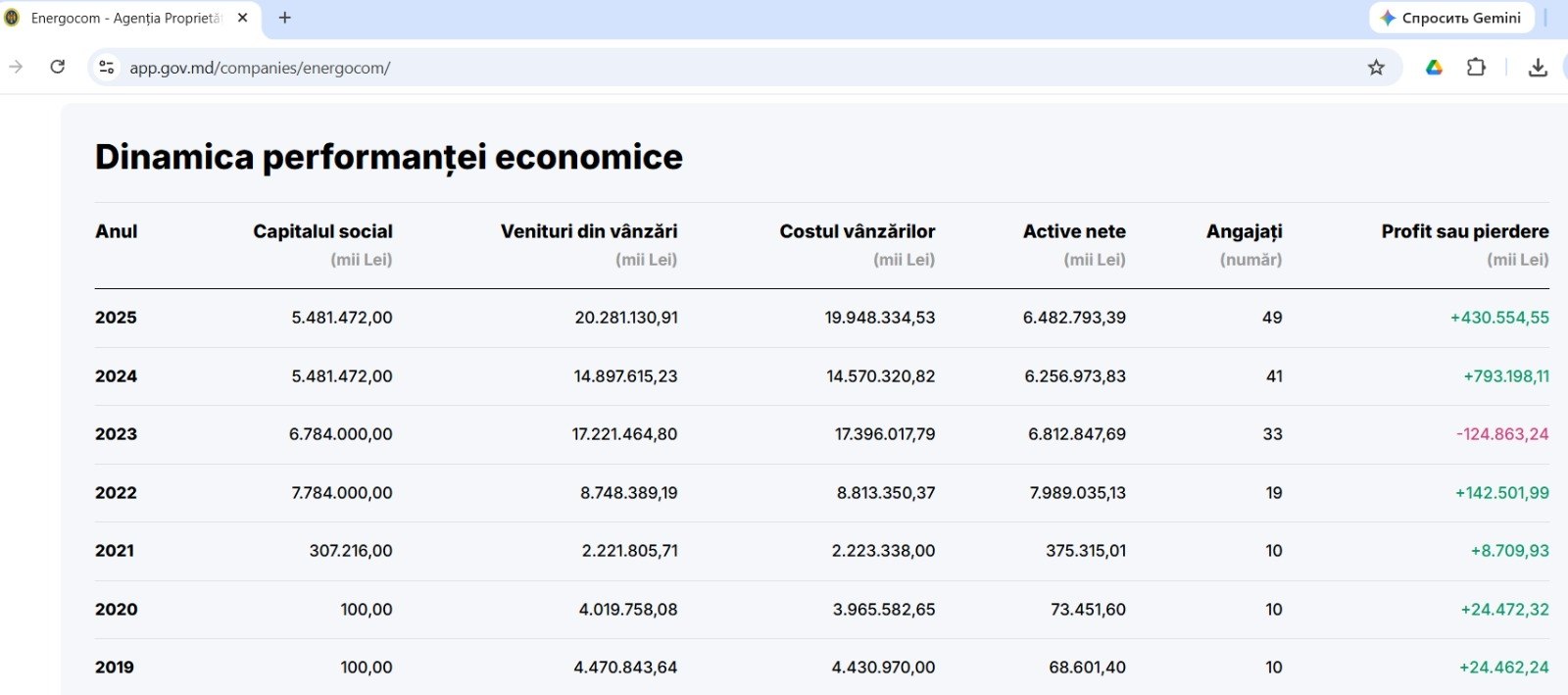Viewport: 1568px width, 695px height.
Task: Click the Capitalul social column header
Action: [322, 231]
